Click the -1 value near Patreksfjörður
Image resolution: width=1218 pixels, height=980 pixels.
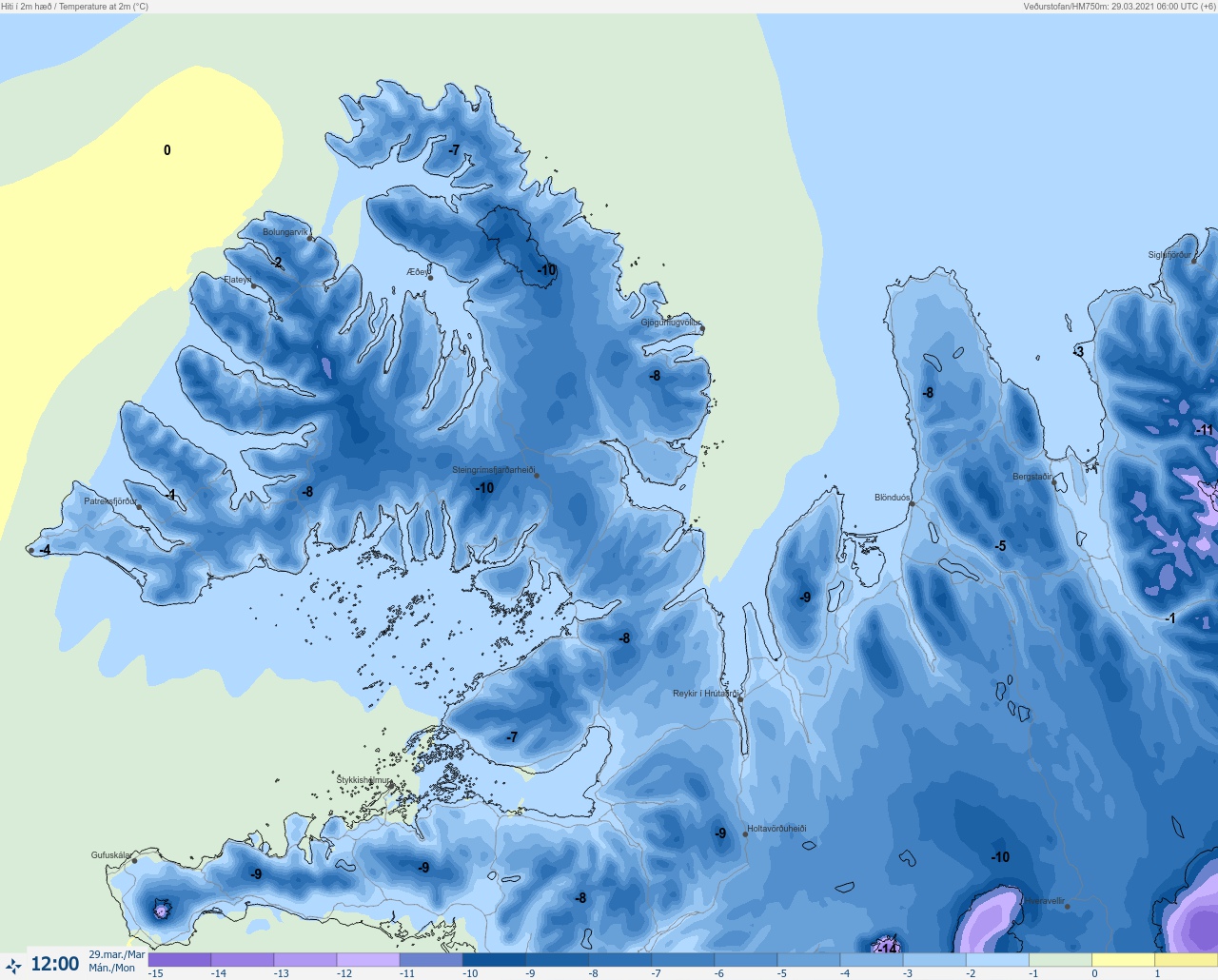(x=170, y=495)
